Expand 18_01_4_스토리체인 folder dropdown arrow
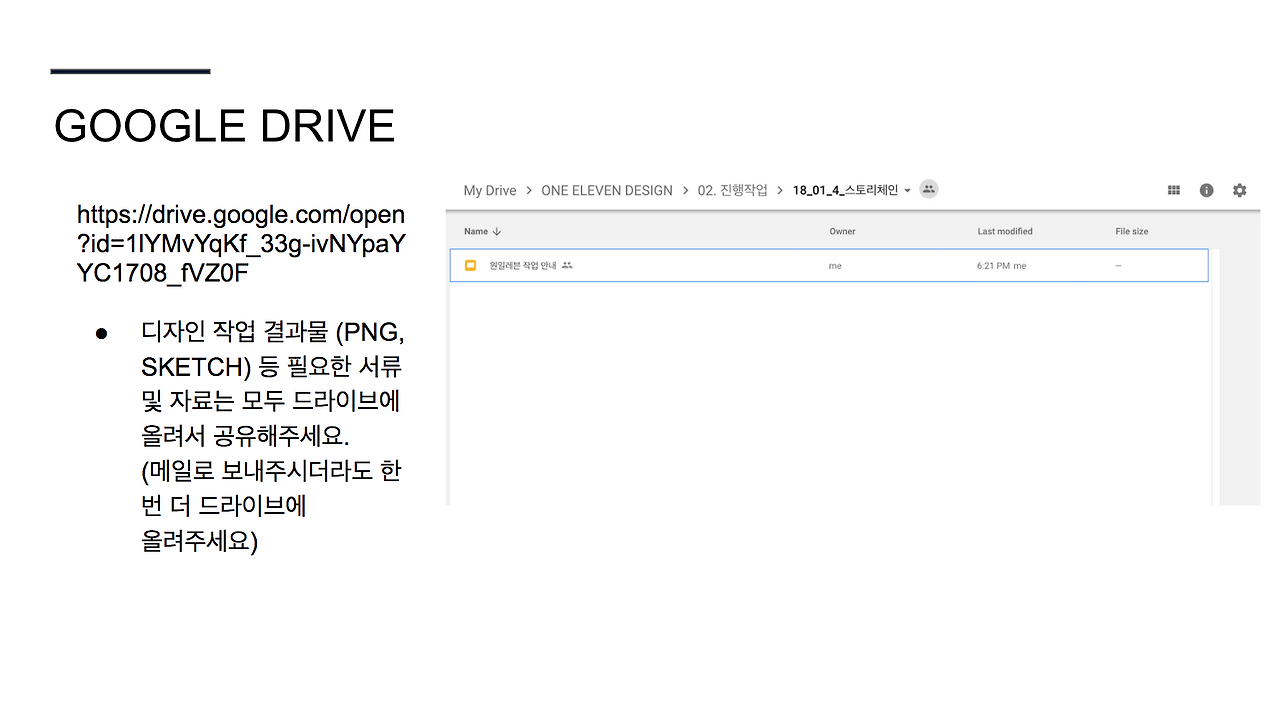The height and width of the screenshot is (716, 1280). [x=908, y=191]
